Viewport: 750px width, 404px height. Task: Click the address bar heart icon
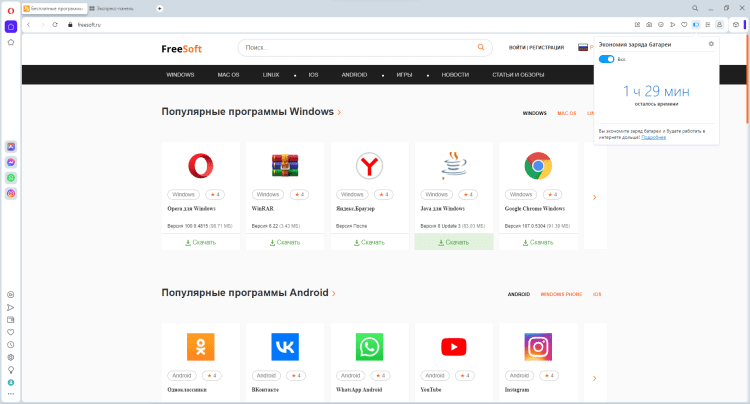pos(684,25)
